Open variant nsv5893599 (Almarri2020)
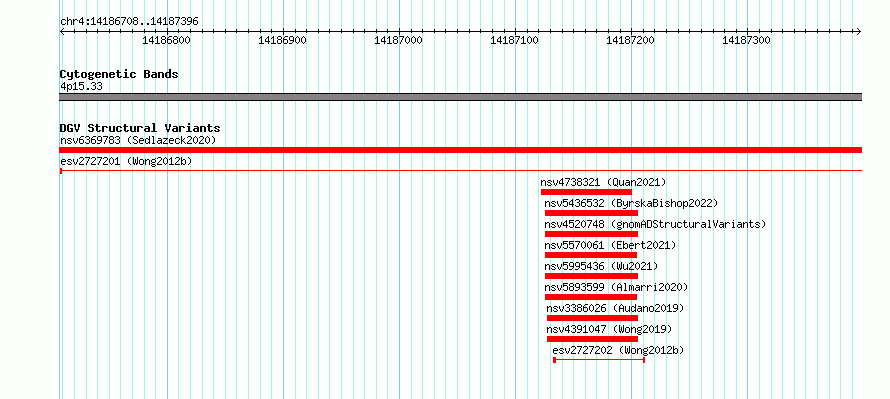The height and width of the screenshot is (399, 890). tap(616, 287)
